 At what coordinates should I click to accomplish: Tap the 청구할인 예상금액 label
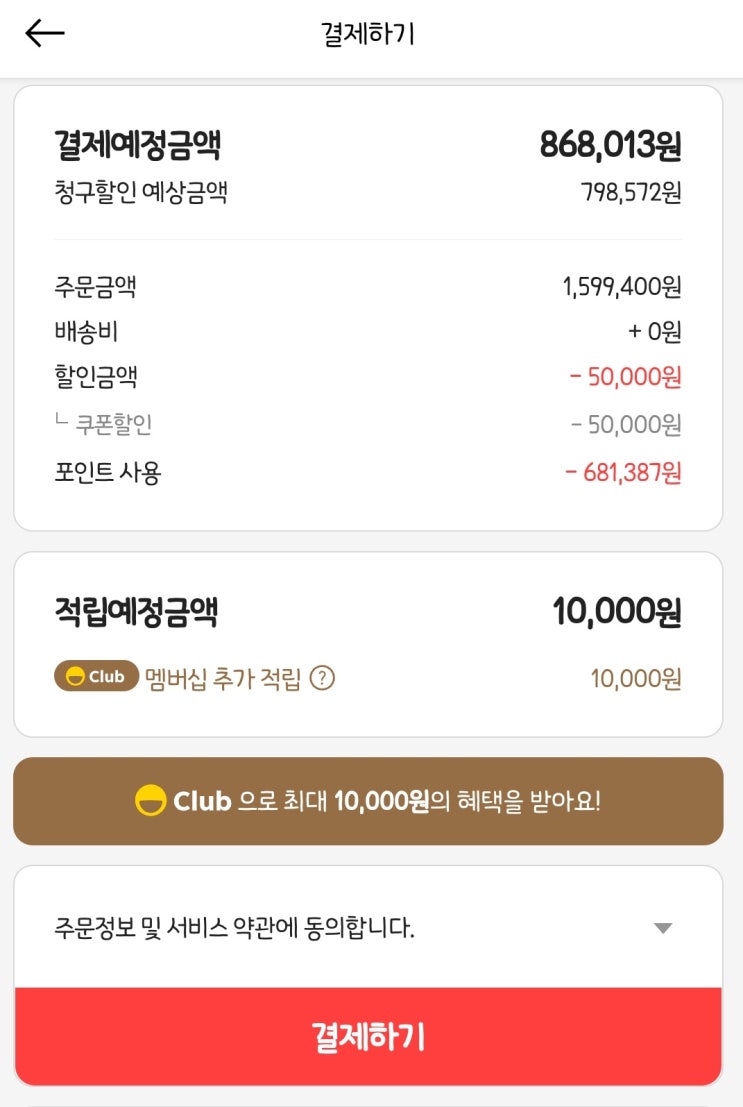(141, 192)
